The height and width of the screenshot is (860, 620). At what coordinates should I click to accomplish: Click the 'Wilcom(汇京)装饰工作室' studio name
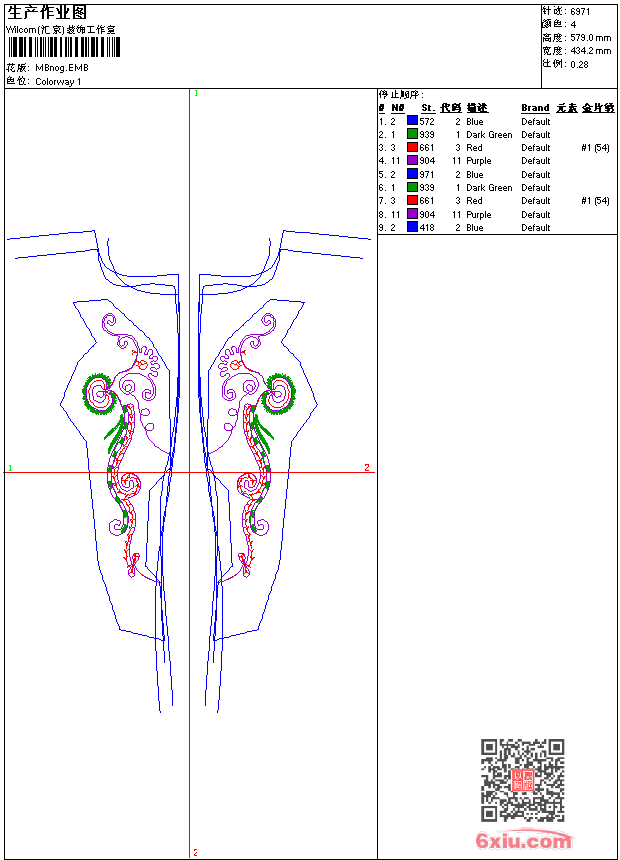click(61, 30)
